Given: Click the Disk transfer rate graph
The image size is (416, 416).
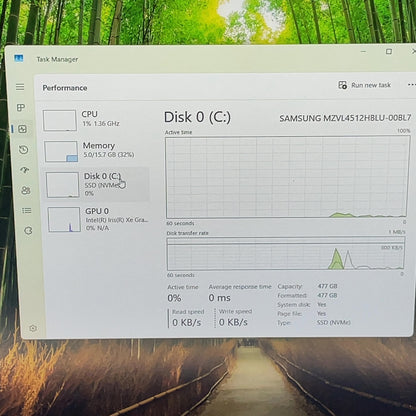Looking at the screenshot, I should point(286,254).
